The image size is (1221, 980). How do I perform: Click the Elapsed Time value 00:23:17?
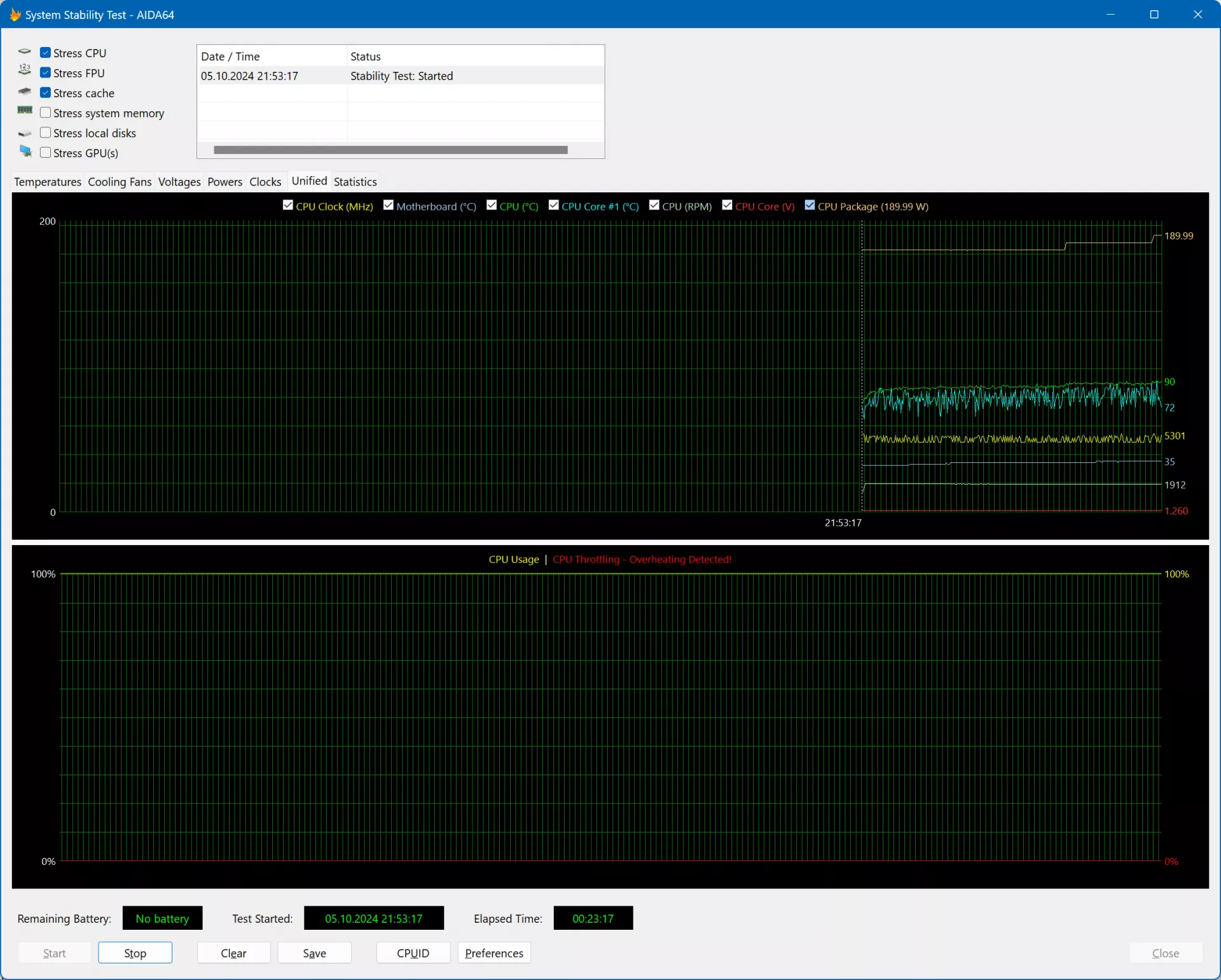tap(593, 918)
